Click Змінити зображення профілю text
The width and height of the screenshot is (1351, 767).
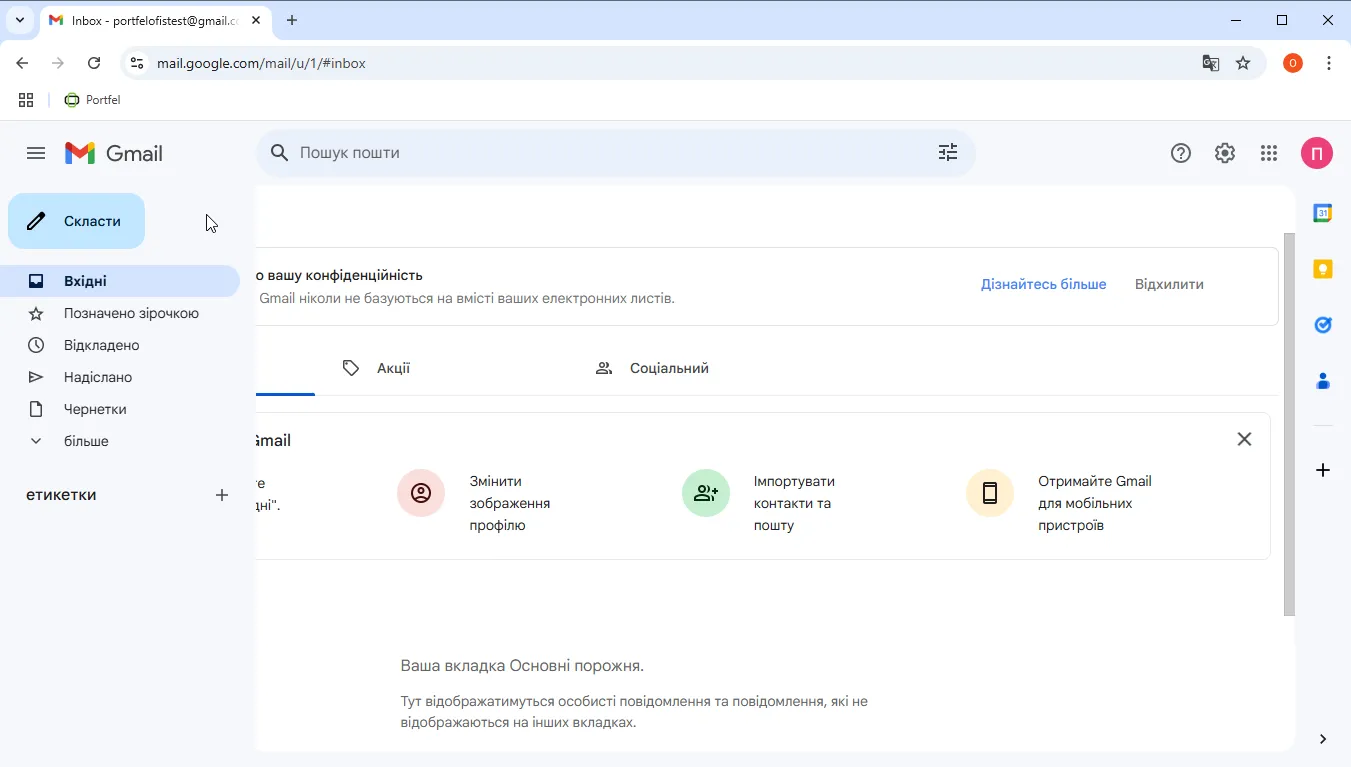510,503
